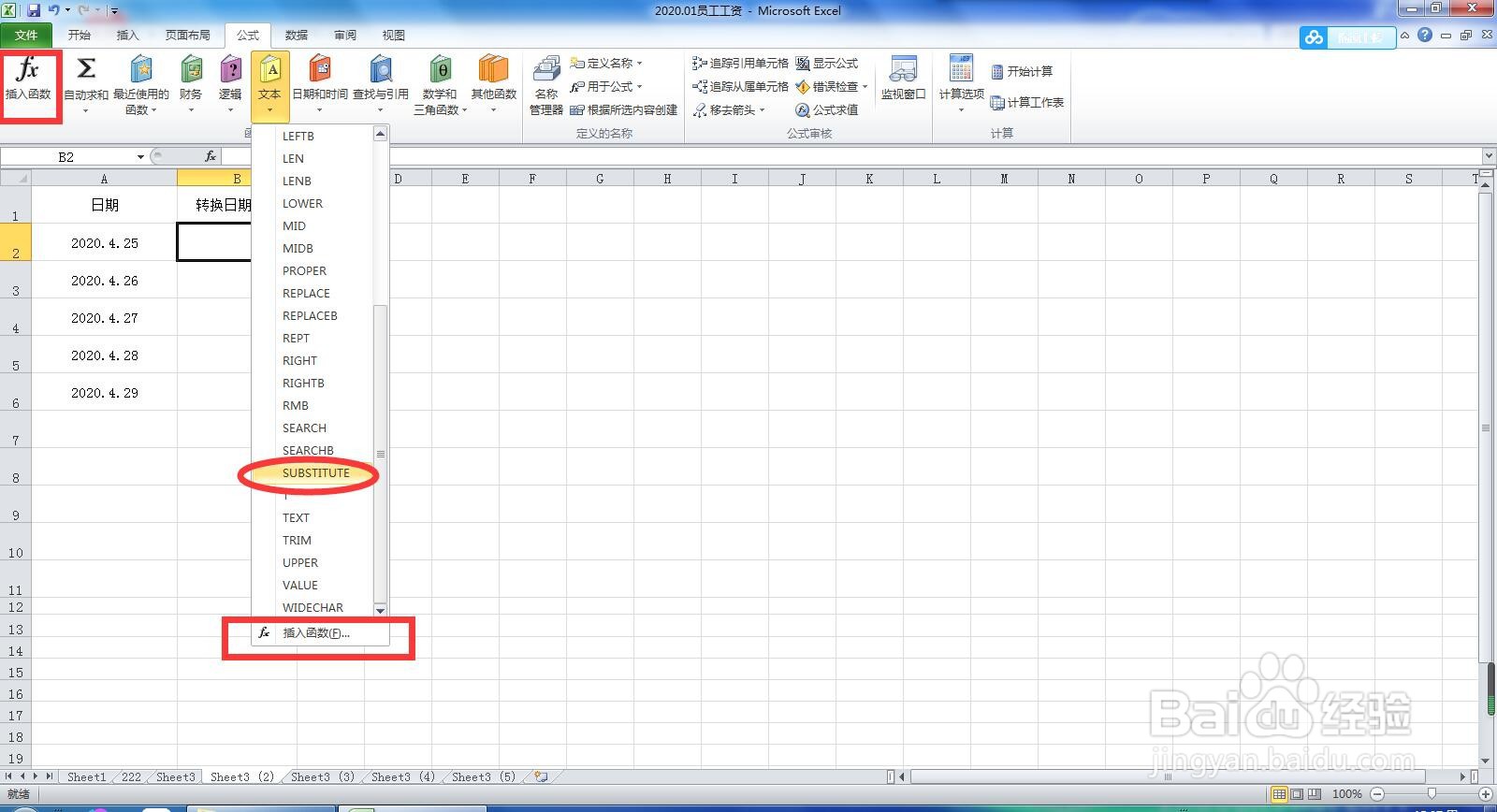Open Customize Quick Access Toolbar dropdown
The image size is (1497, 812).
(114, 11)
